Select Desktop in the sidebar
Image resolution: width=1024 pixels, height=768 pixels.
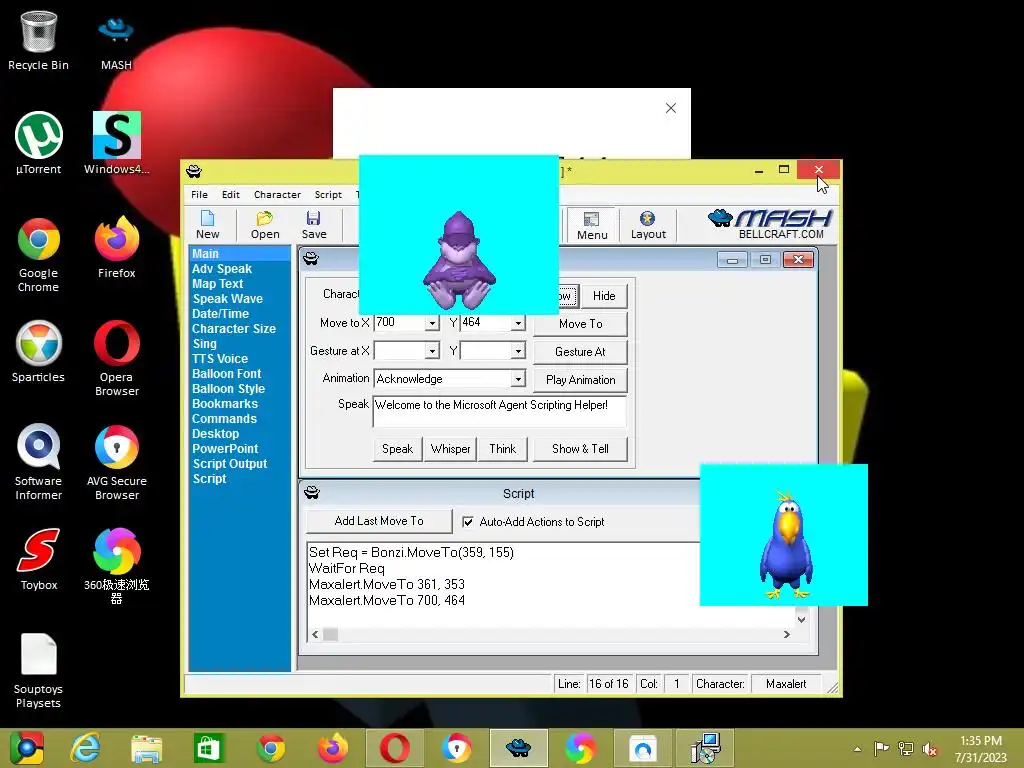click(x=240, y=434)
